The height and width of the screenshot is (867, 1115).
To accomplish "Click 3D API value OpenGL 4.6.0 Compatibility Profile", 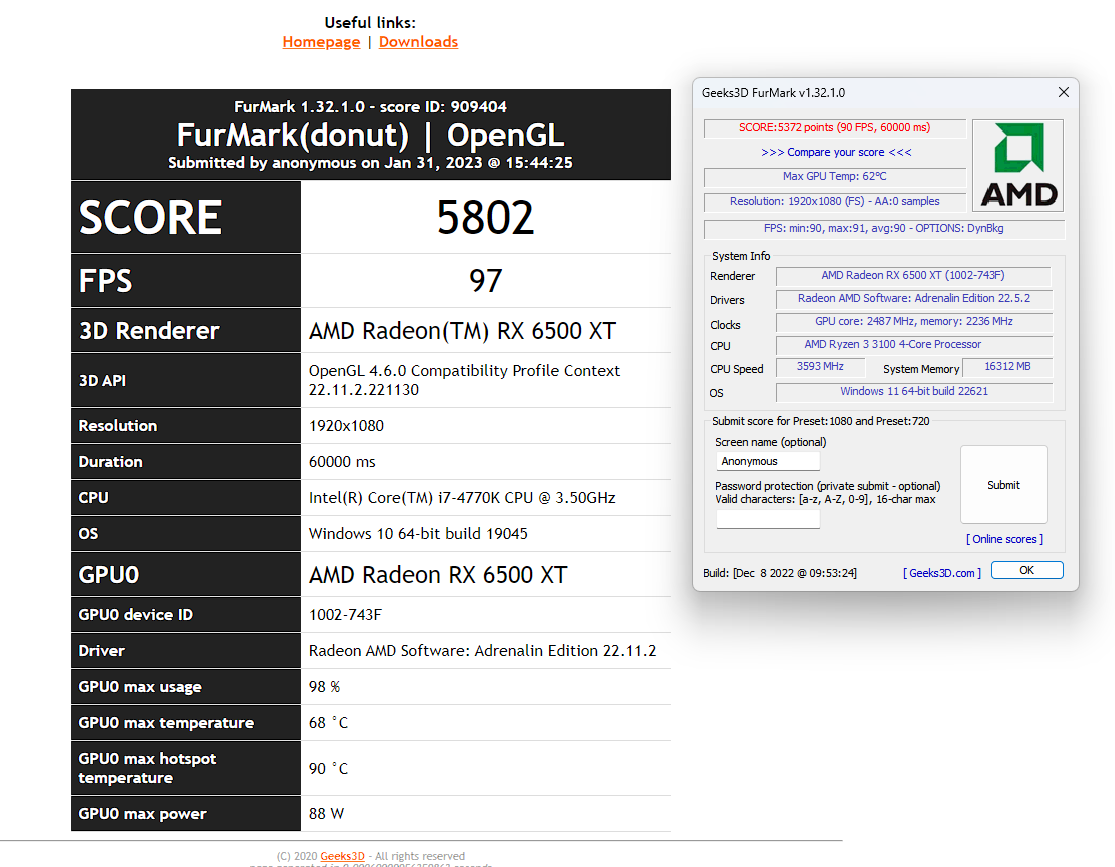I will point(464,381).
